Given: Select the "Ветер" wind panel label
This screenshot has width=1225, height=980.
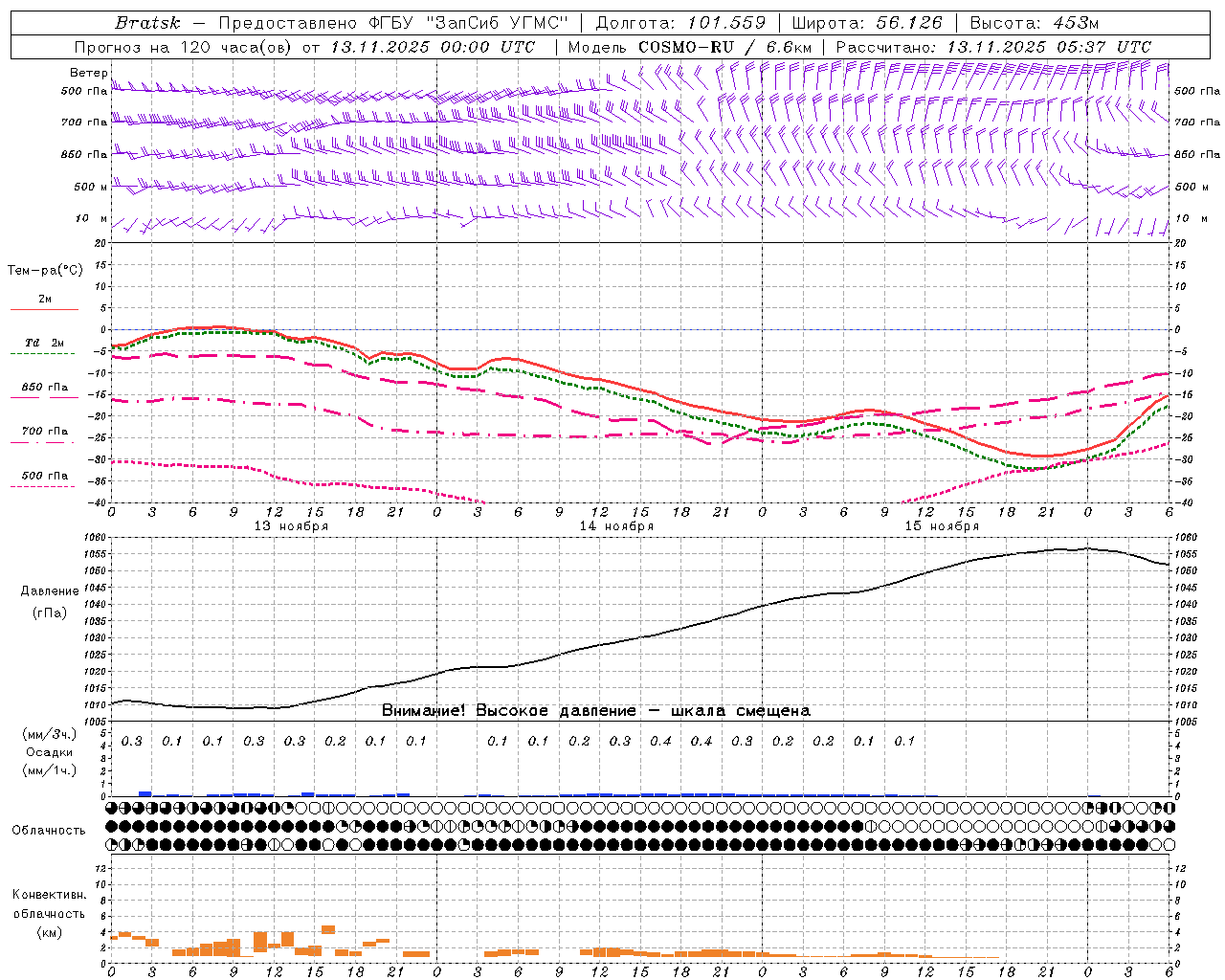Looking at the screenshot, I should coord(88,73).
